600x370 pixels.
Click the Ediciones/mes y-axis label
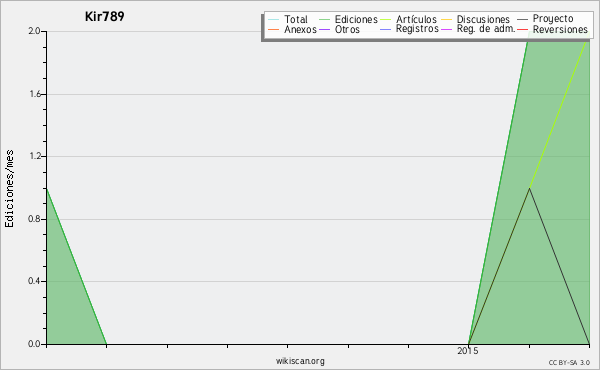9,189
